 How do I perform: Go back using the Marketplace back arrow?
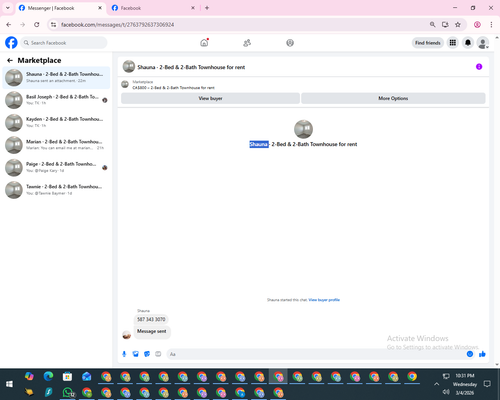[x=10, y=60]
